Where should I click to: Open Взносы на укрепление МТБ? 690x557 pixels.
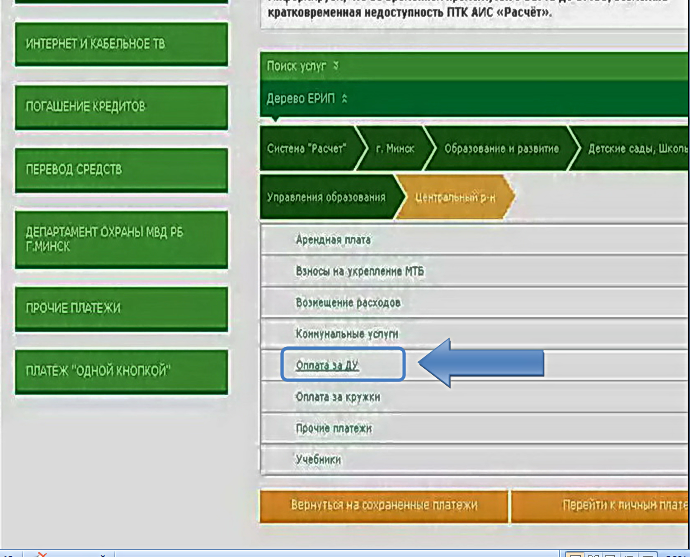click(360, 272)
